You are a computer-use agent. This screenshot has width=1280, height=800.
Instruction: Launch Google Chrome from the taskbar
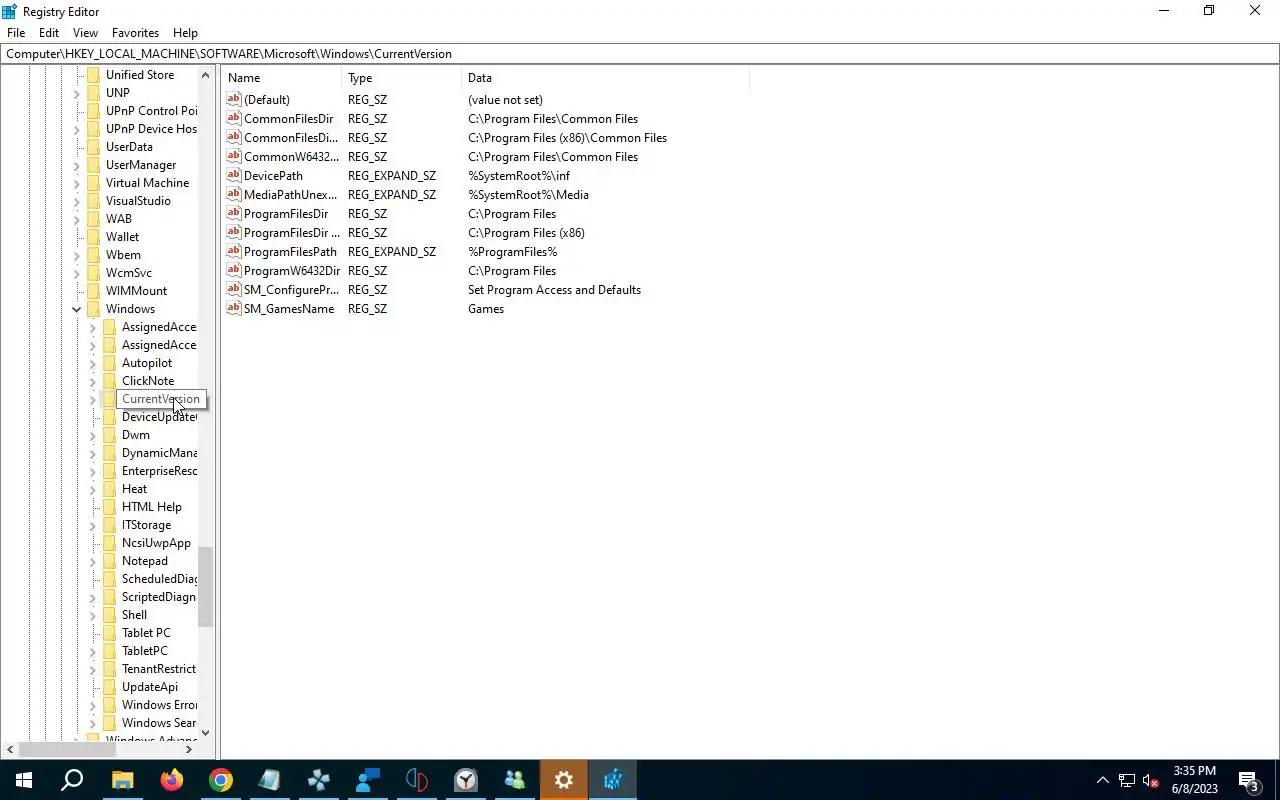[220, 780]
